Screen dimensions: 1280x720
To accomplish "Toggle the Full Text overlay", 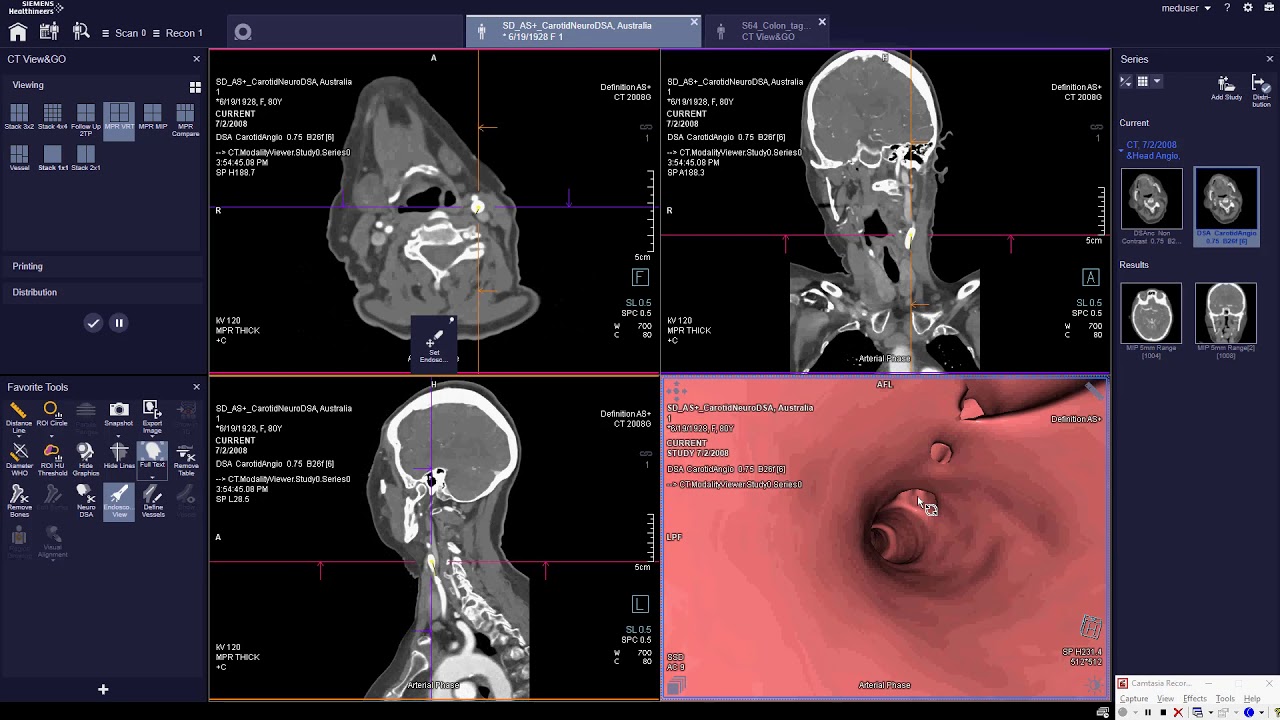I will [x=152, y=456].
